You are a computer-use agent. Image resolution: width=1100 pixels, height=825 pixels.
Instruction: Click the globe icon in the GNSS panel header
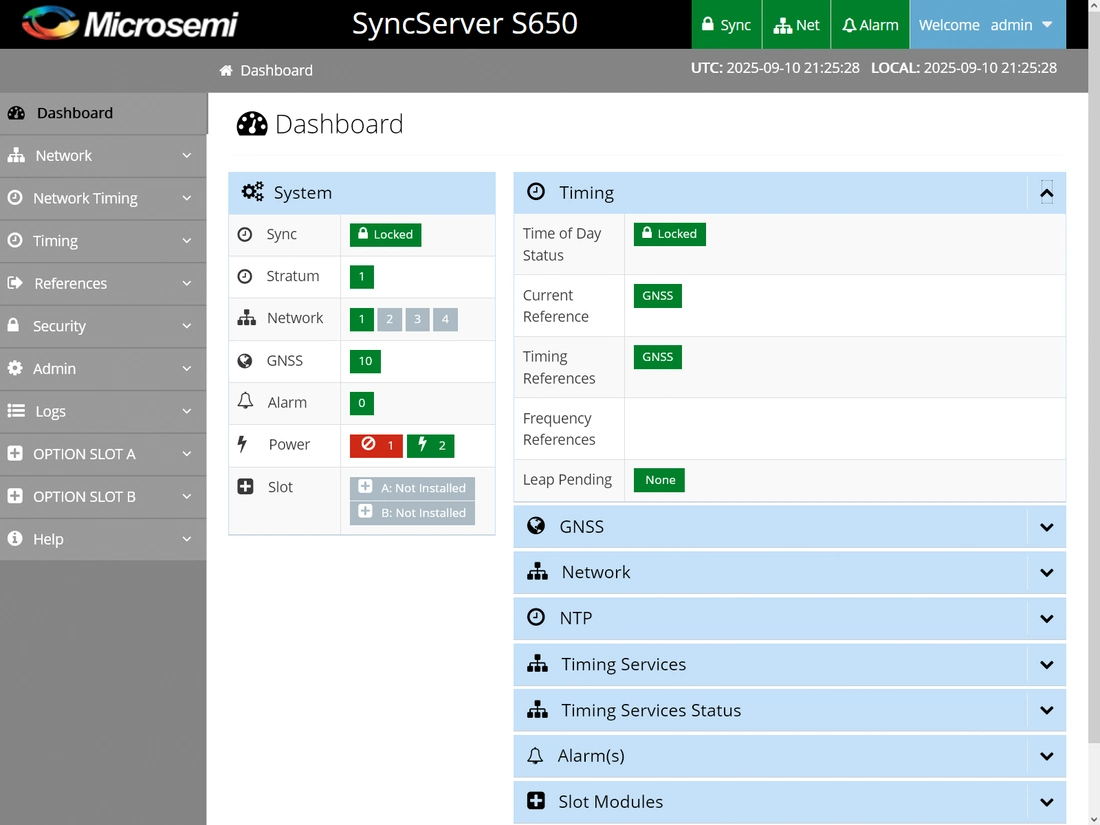click(x=536, y=526)
